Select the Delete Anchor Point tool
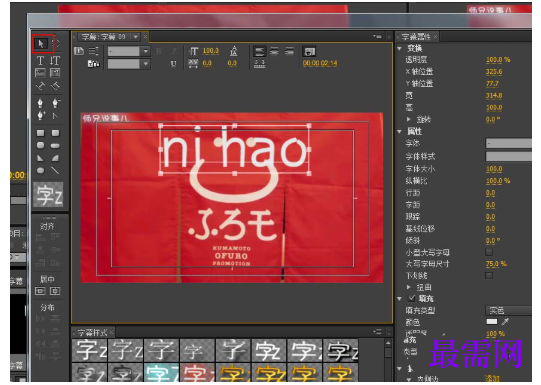This screenshot has width=541, height=385. click(55, 103)
